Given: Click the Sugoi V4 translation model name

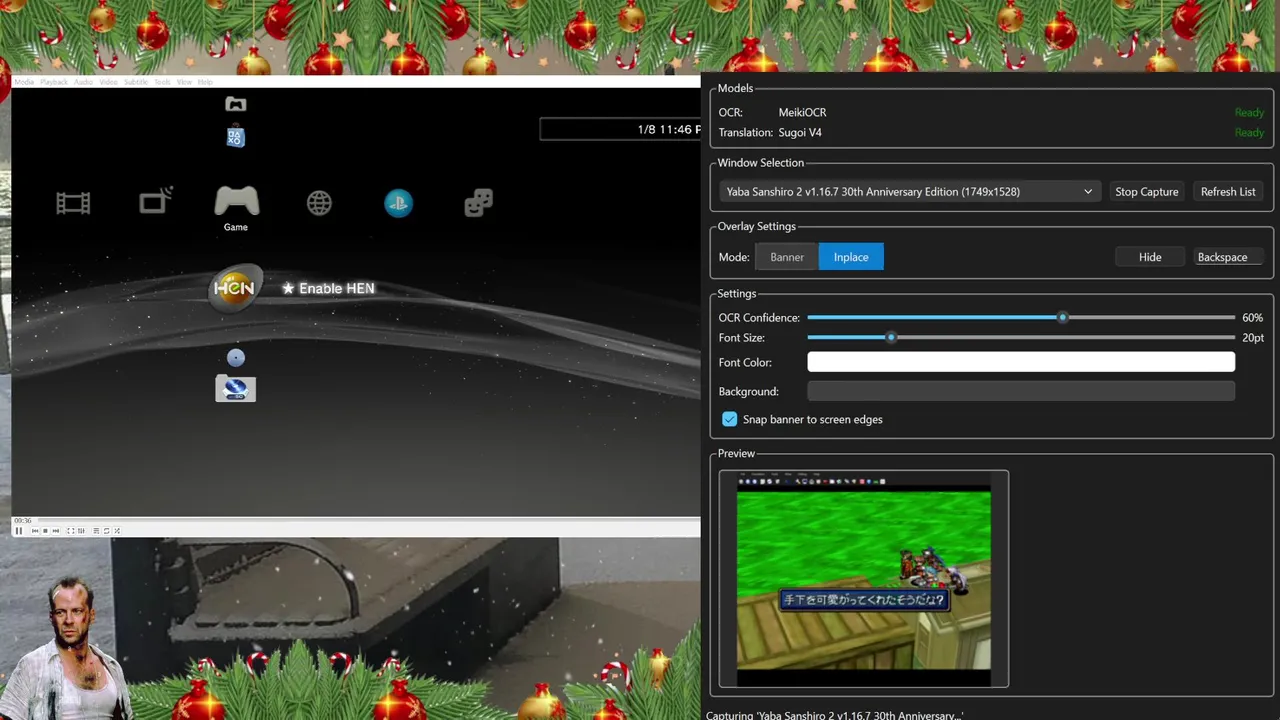Looking at the screenshot, I should (x=800, y=132).
